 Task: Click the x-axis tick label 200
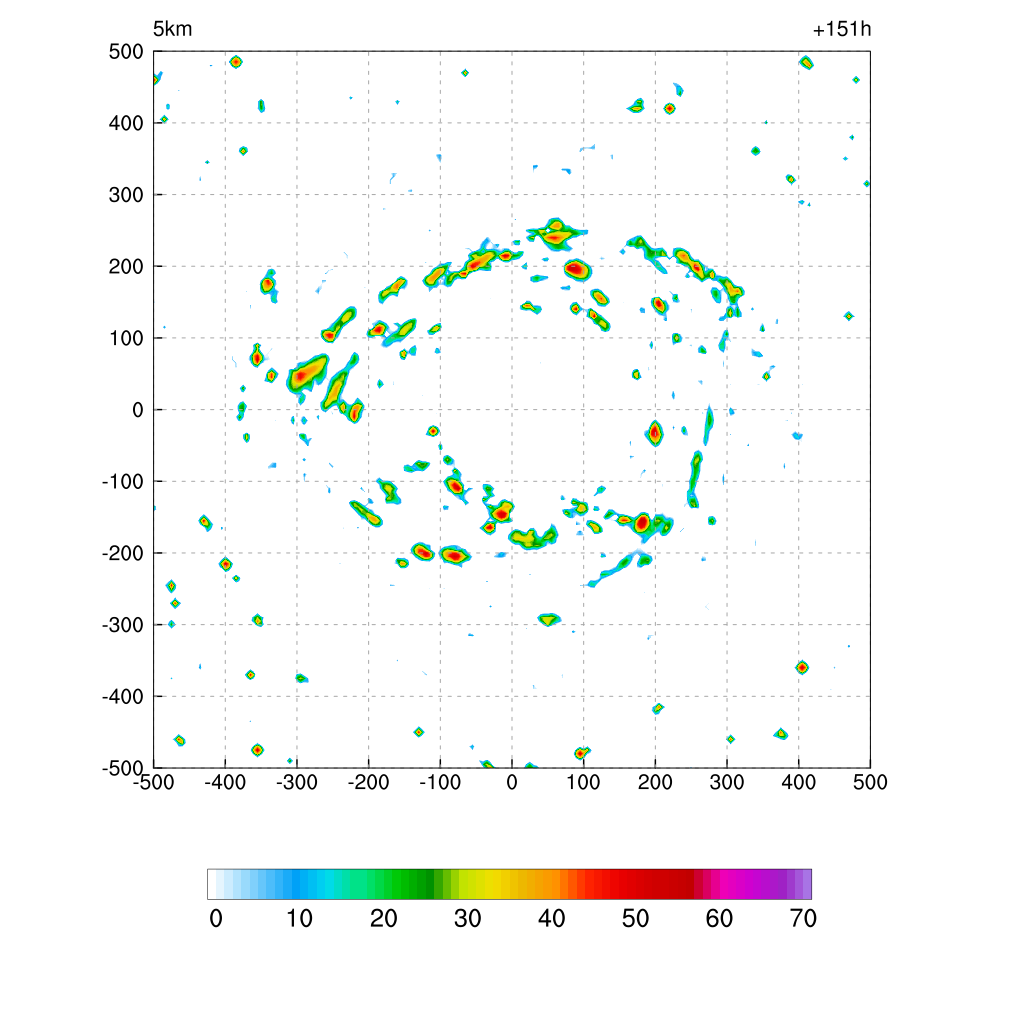pyautogui.click(x=655, y=782)
